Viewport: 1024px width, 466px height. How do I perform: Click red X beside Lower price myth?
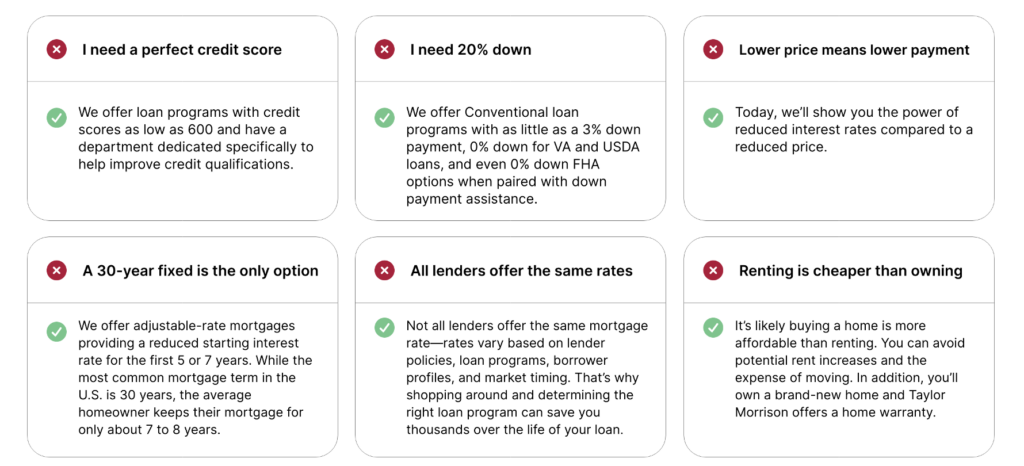(713, 49)
